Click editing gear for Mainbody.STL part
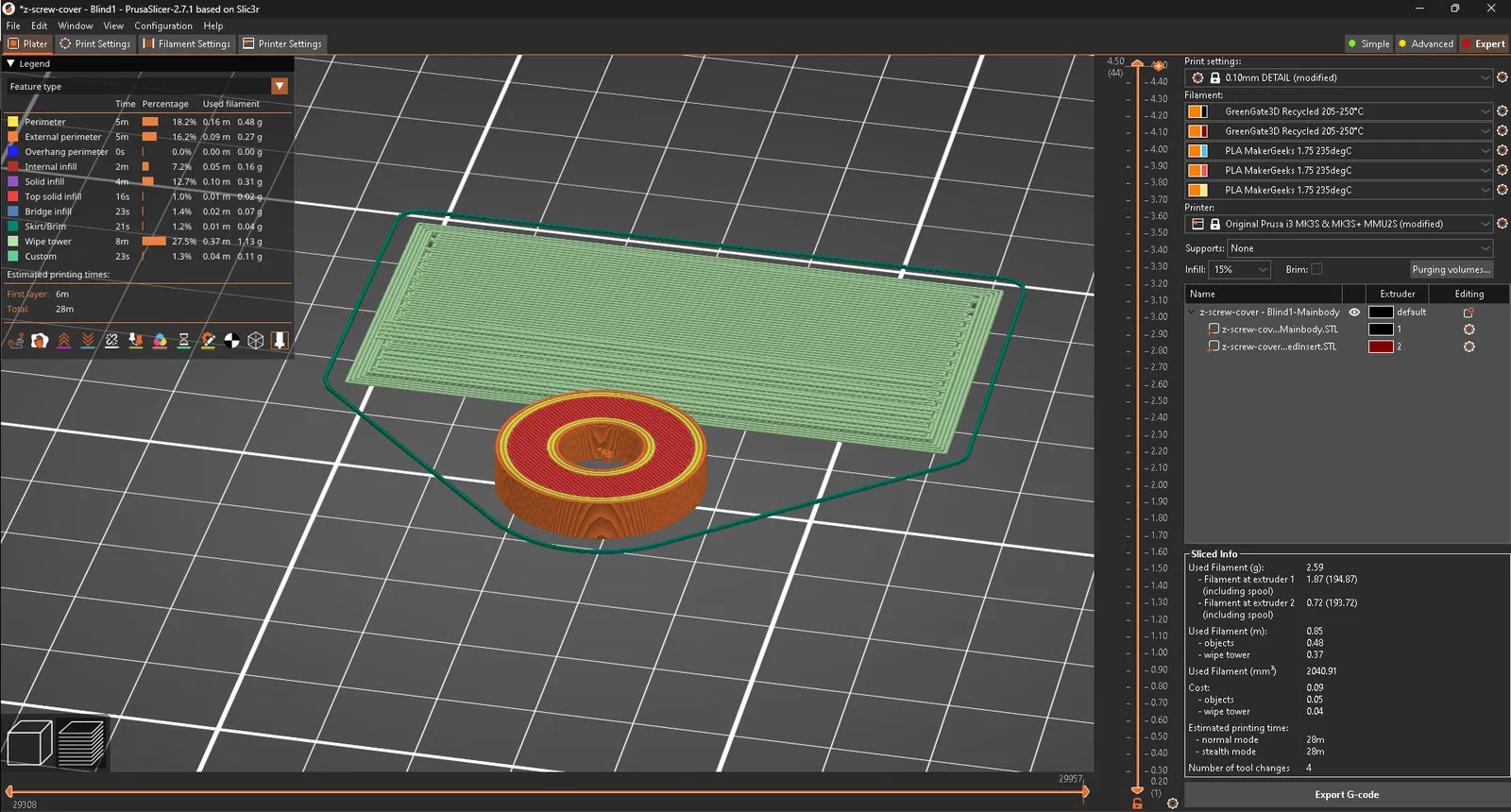This screenshot has width=1511, height=812. 1469,330
